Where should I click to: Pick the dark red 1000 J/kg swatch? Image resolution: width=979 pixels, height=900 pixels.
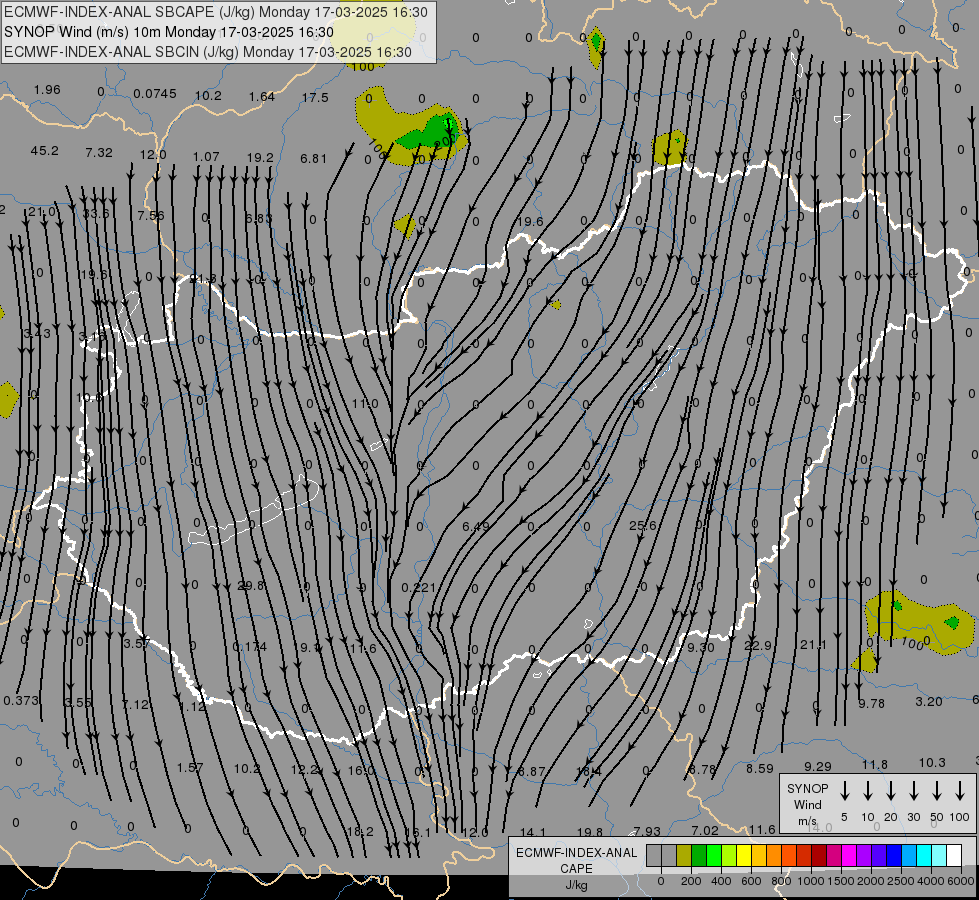819,856
